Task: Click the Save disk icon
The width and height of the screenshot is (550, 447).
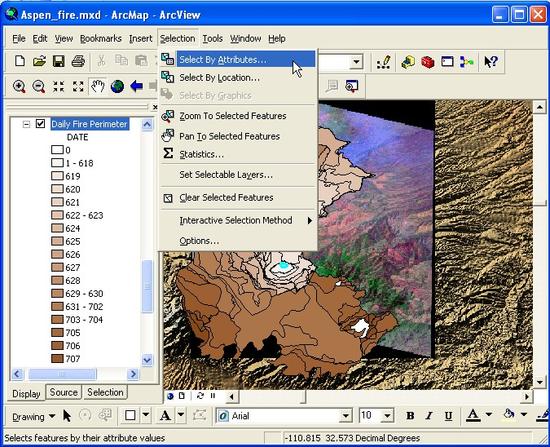Action: 59,61
